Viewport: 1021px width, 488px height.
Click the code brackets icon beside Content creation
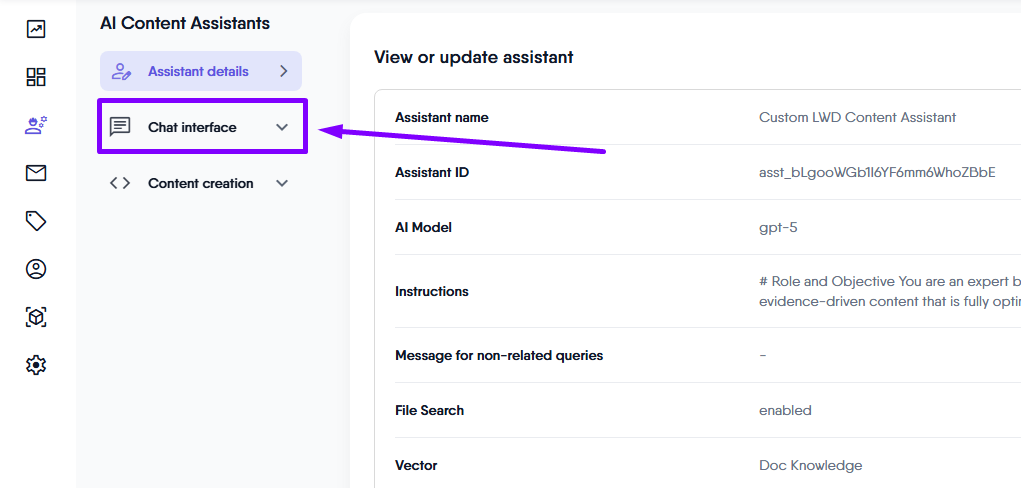pyautogui.click(x=120, y=183)
